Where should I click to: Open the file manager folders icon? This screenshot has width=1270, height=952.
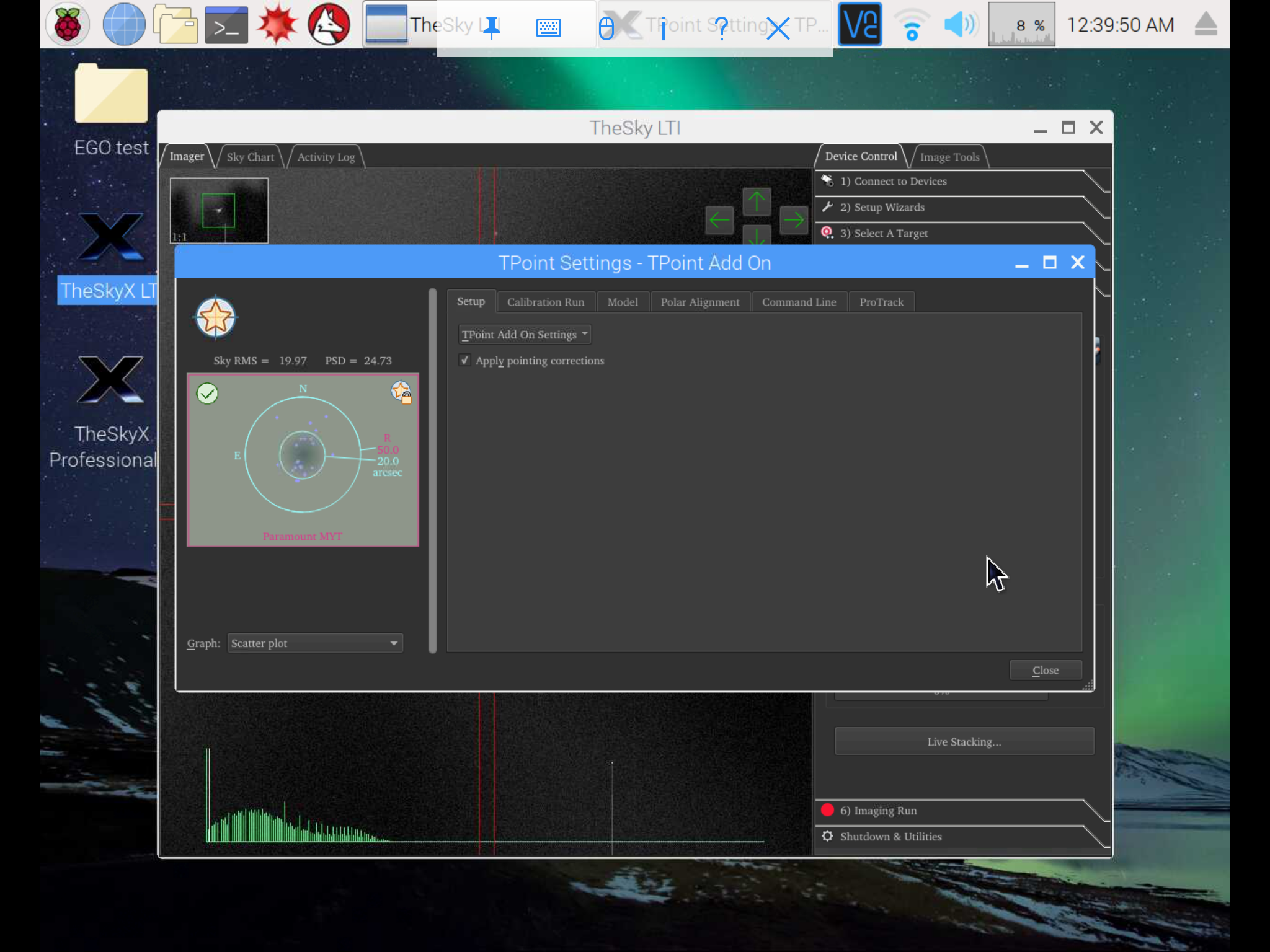[x=175, y=25]
